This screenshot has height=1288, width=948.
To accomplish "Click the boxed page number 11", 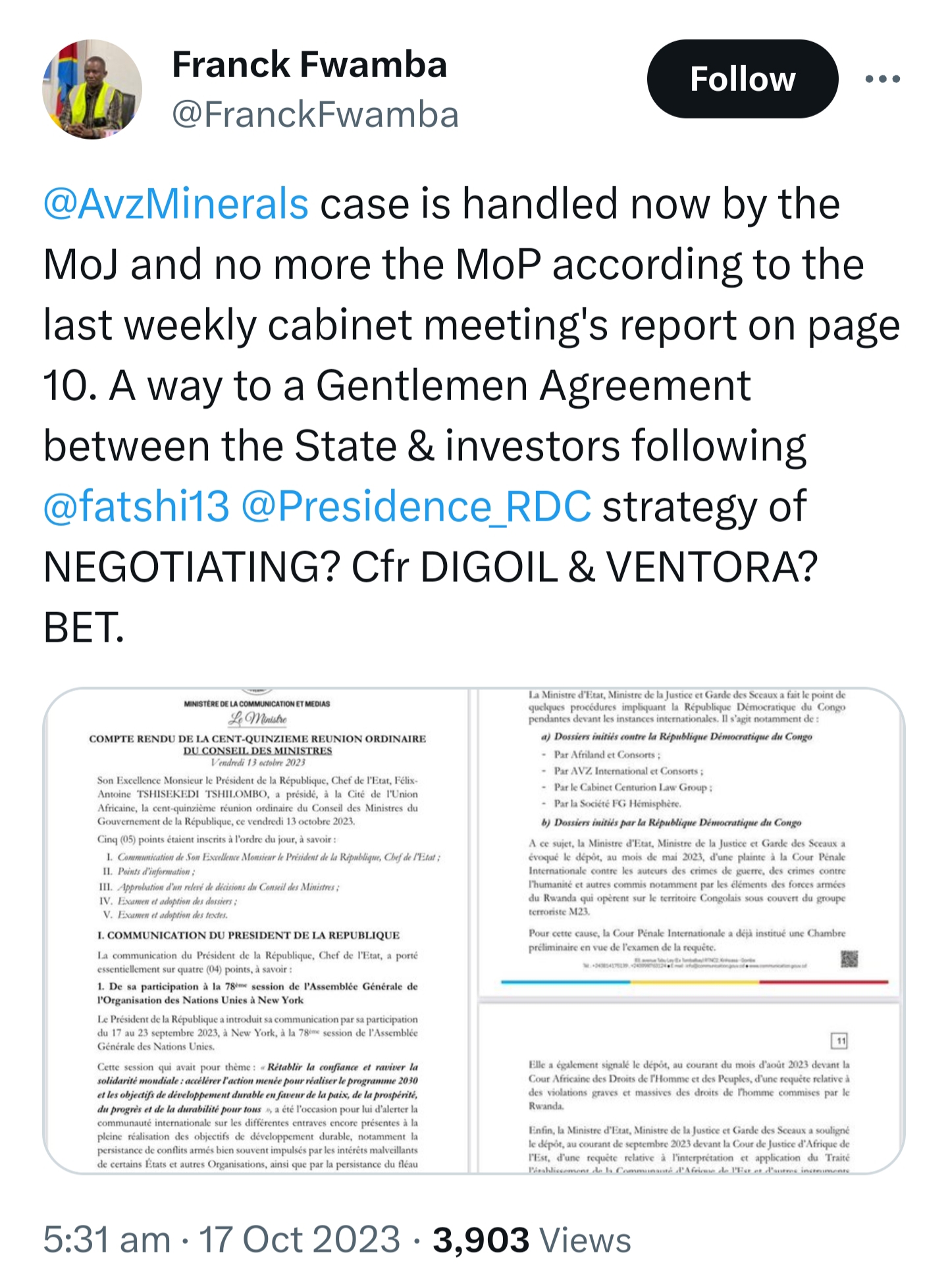I will 841,1041.
